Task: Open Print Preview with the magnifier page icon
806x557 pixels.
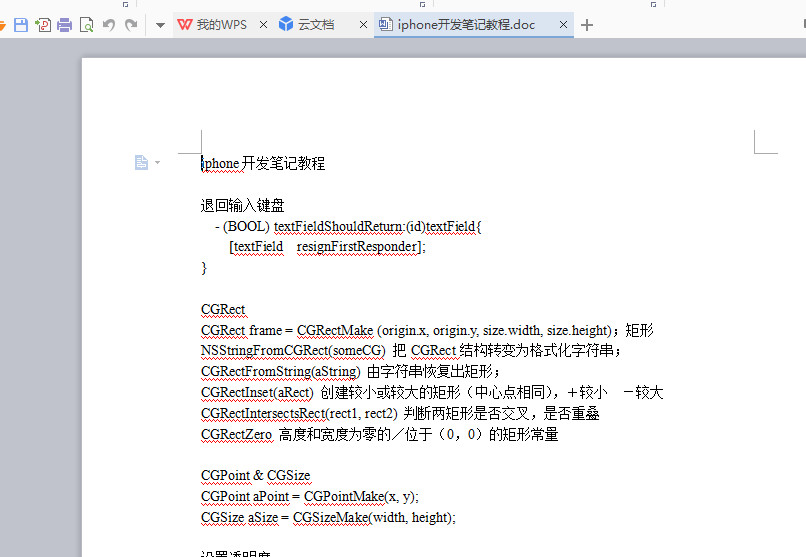Action: pyautogui.click(x=86, y=25)
